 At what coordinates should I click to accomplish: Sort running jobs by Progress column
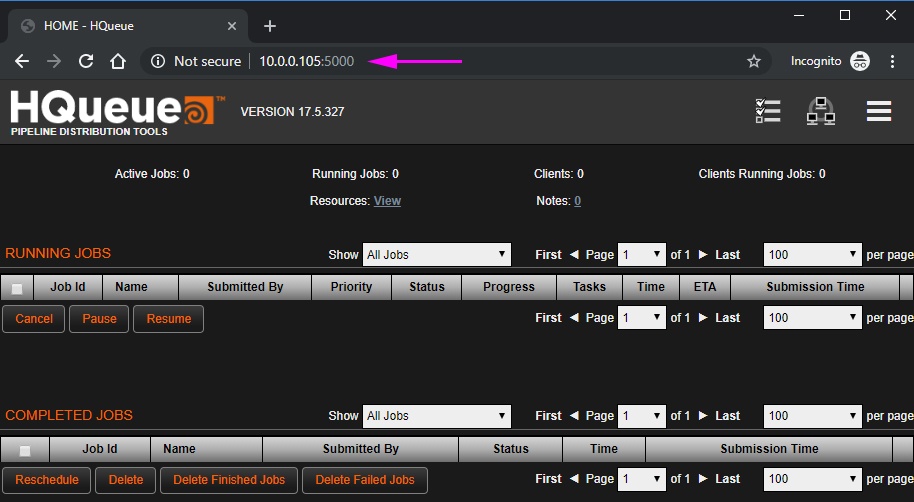tap(509, 287)
